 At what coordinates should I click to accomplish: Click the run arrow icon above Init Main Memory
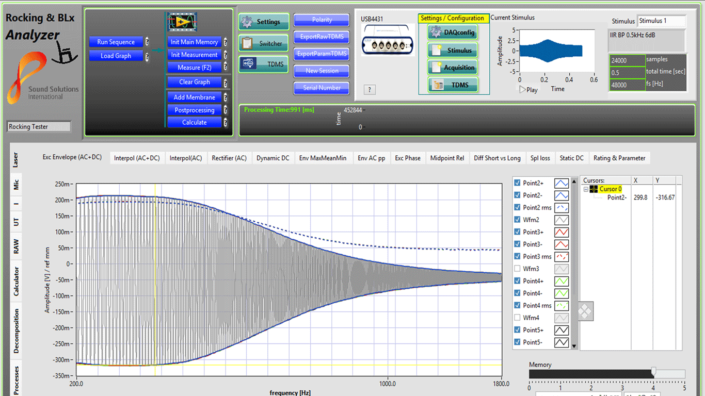(182, 22)
